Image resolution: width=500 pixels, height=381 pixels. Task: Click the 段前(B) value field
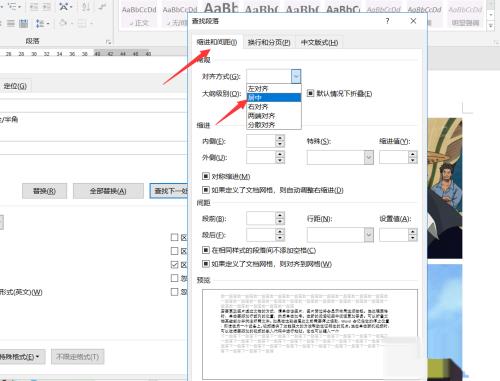pos(261,218)
